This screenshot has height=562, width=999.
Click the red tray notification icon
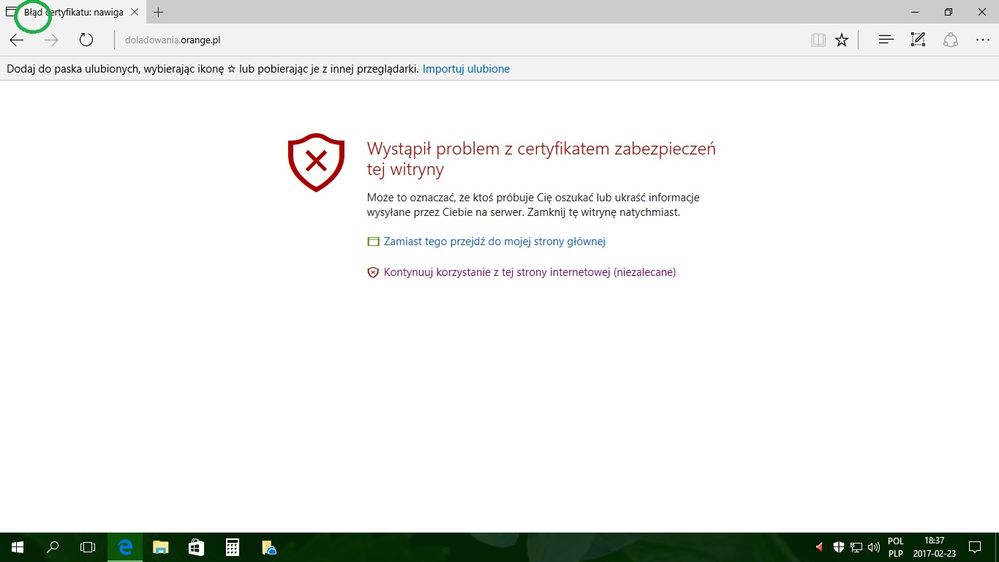819,547
